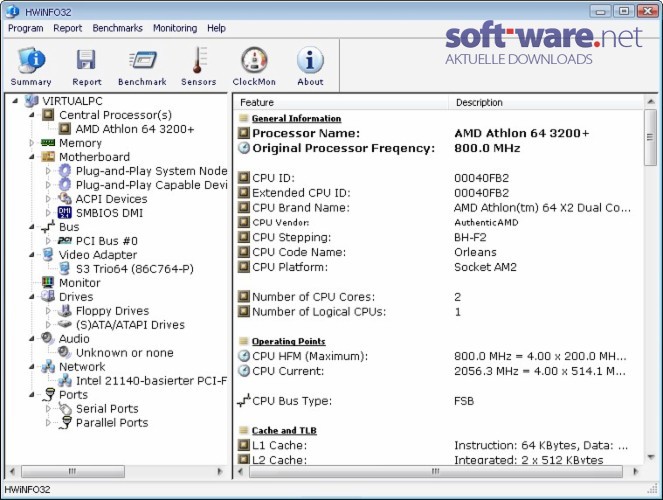
Task: Select the CPU Current row
Action: 438,371
